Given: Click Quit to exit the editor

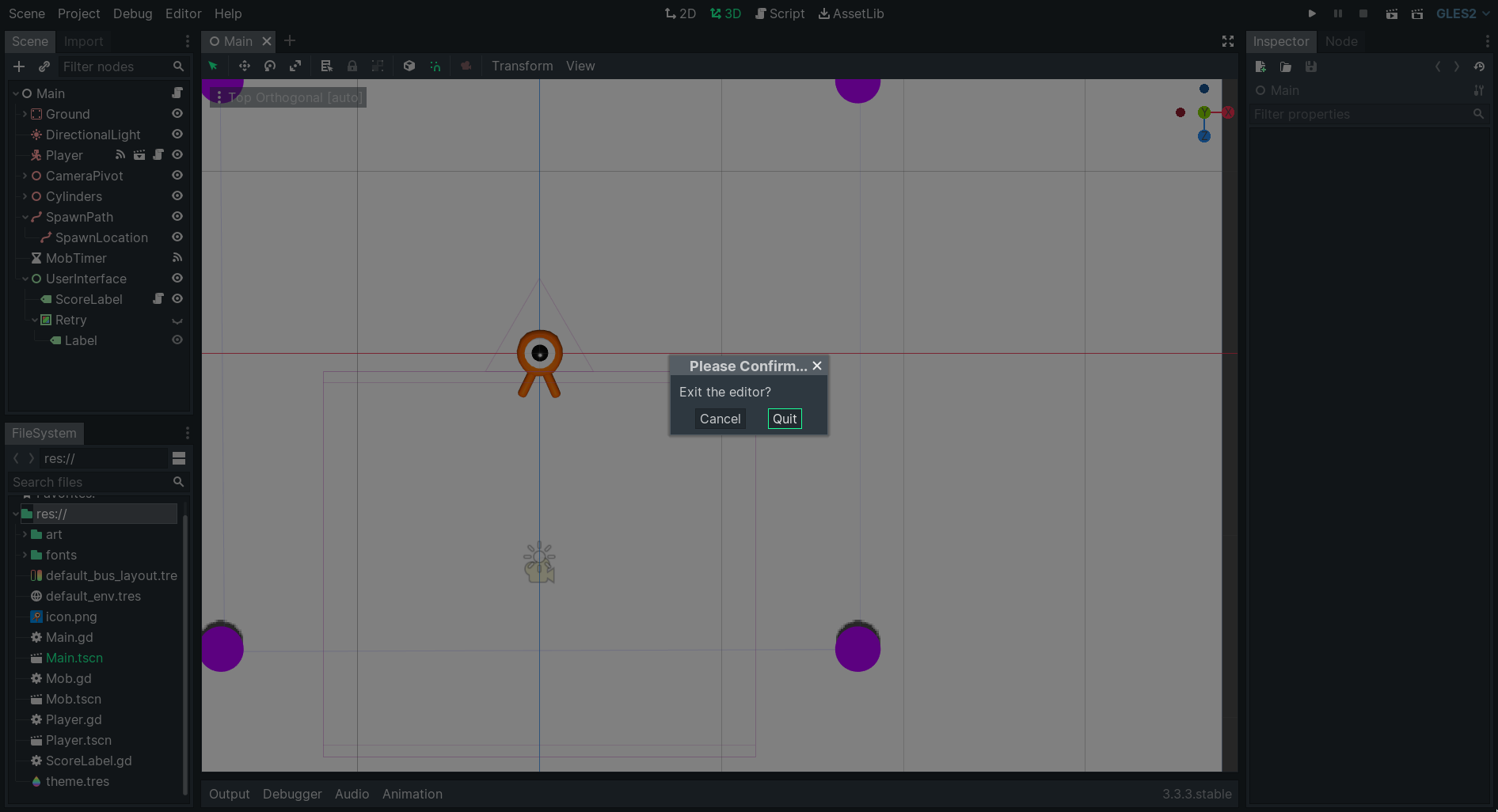Looking at the screenshot, I should point(784,419).
